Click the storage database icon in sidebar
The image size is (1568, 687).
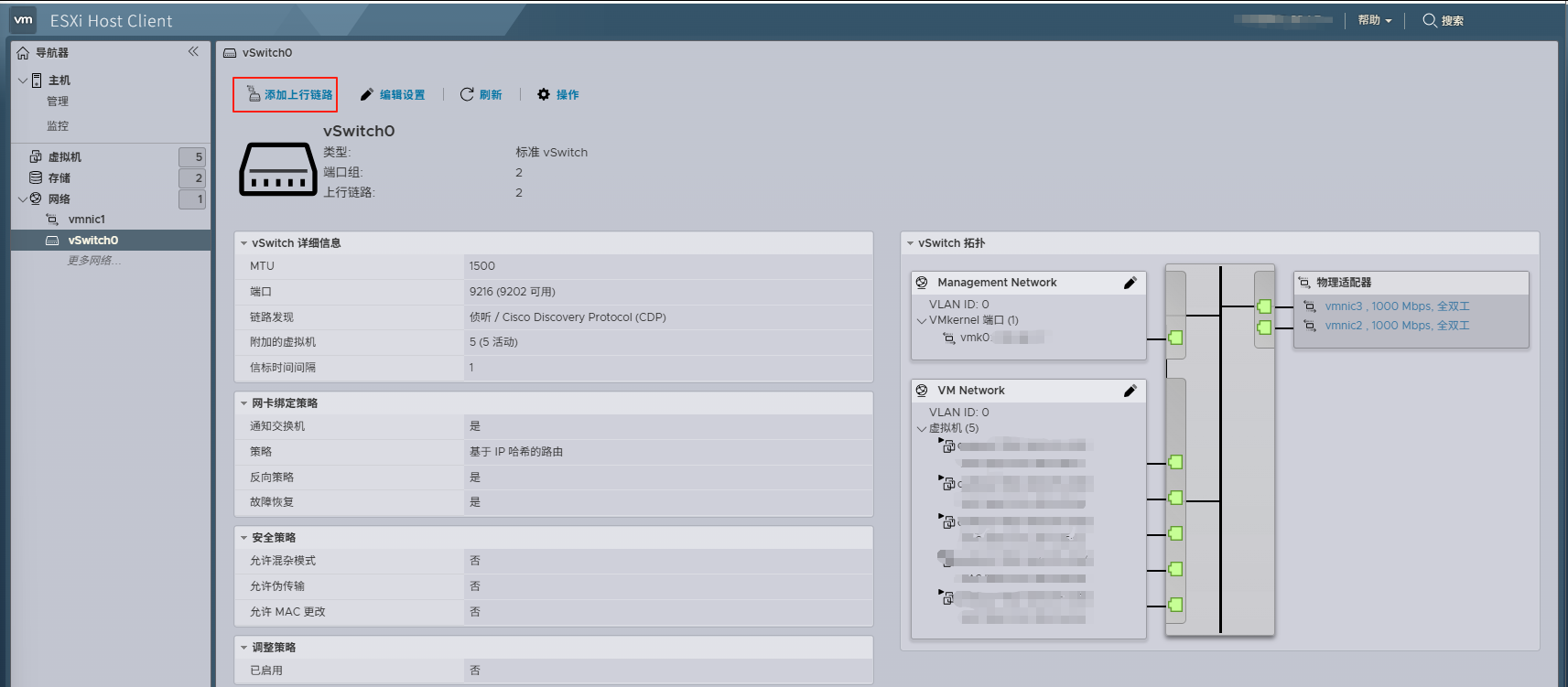coord(36,177)
